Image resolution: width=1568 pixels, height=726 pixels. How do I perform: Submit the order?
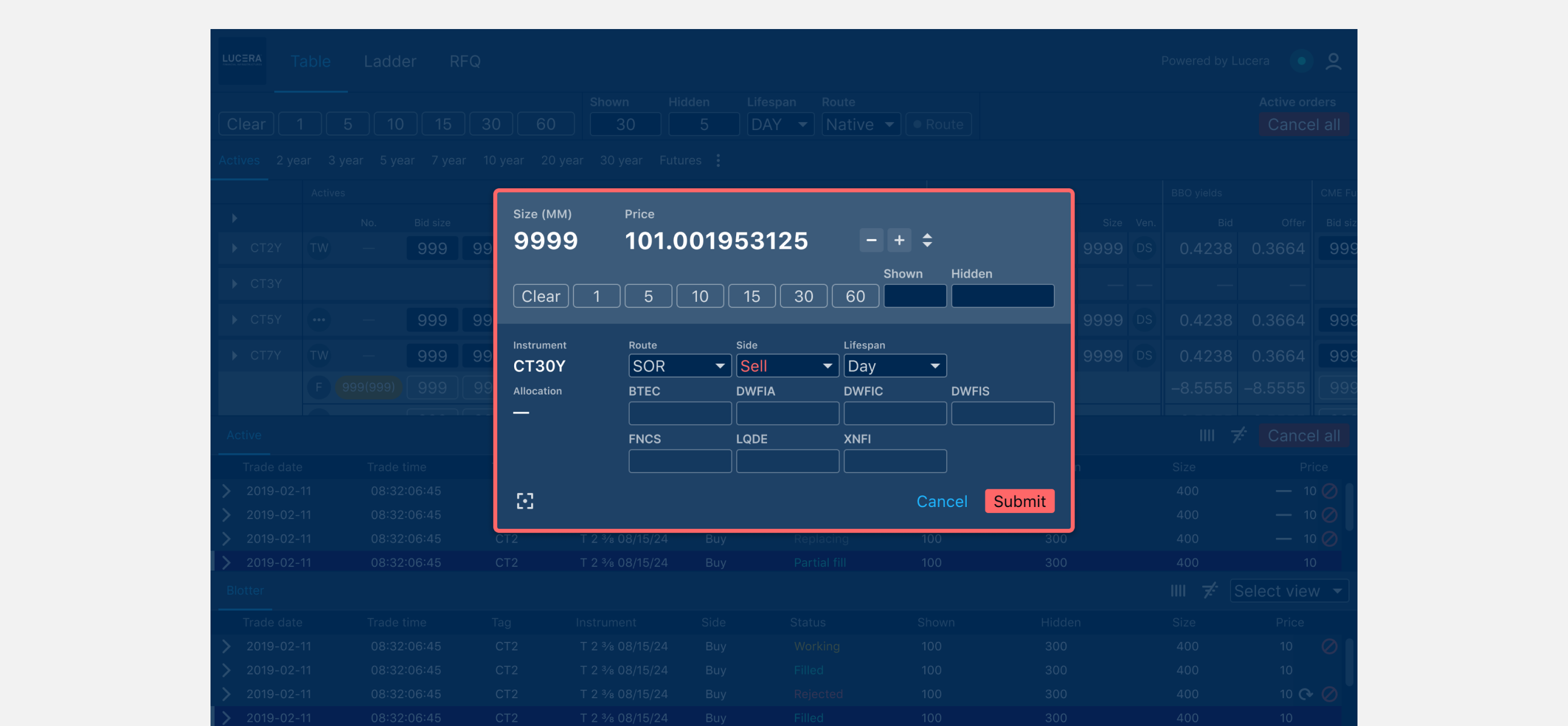pyautogui.click(x=1019, y=501)
